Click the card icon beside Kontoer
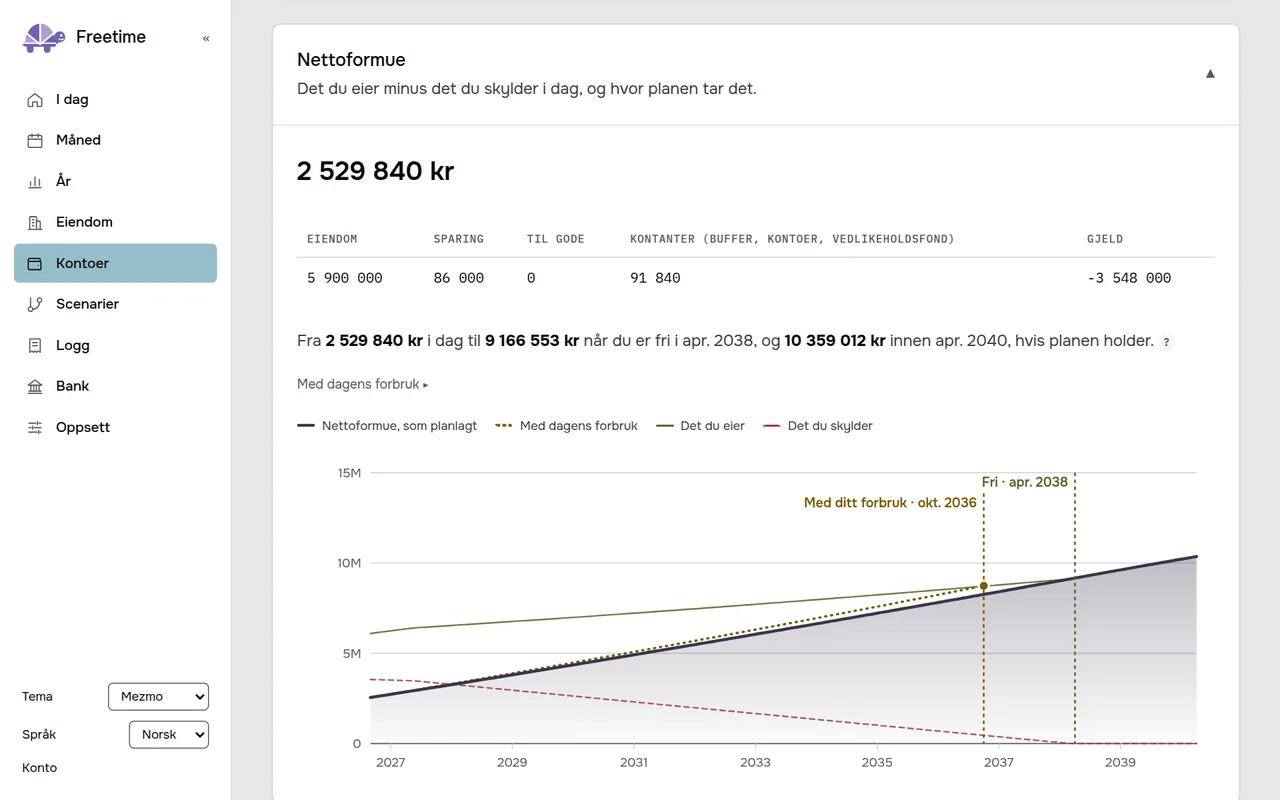The image size is (1280, 800). coord(35,264)
